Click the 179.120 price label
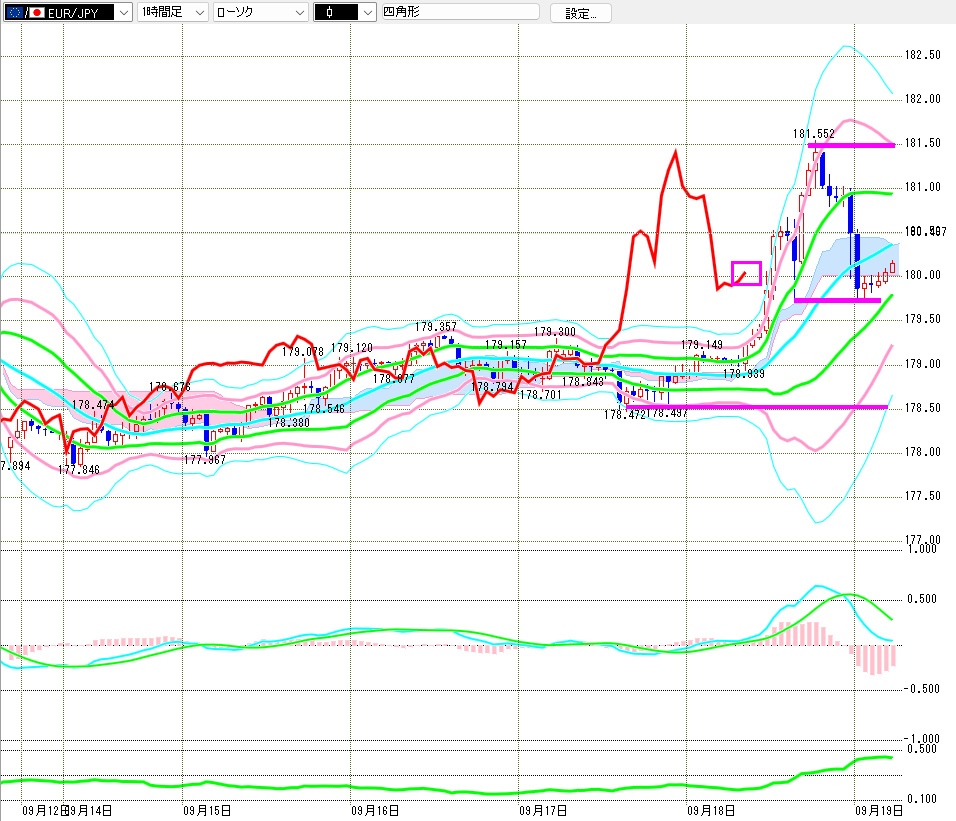 pos(351,347)
